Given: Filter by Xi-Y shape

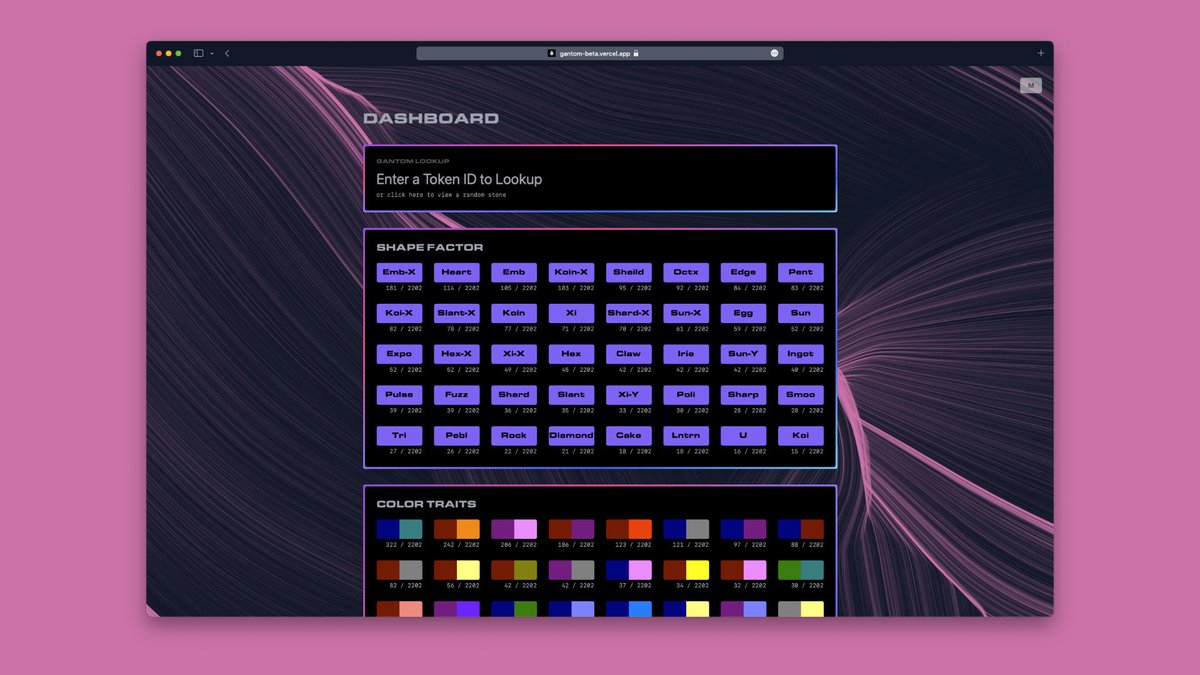Looking at the screenshot, I should click(629, 395).
